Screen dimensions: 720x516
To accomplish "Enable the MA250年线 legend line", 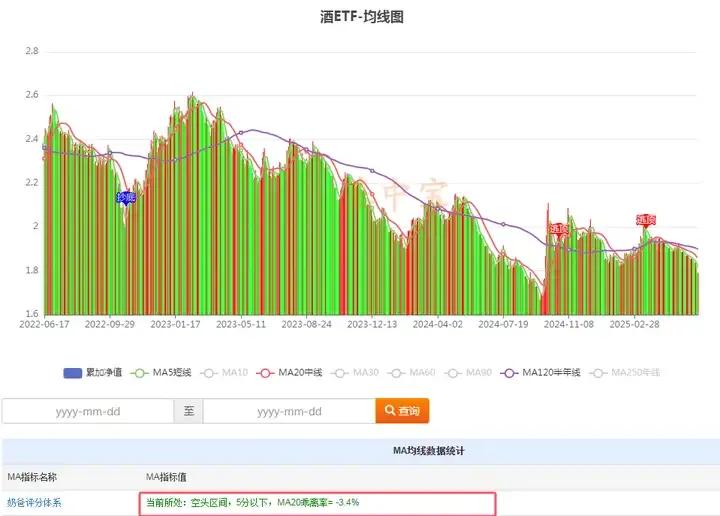I will tap(625, 373).
